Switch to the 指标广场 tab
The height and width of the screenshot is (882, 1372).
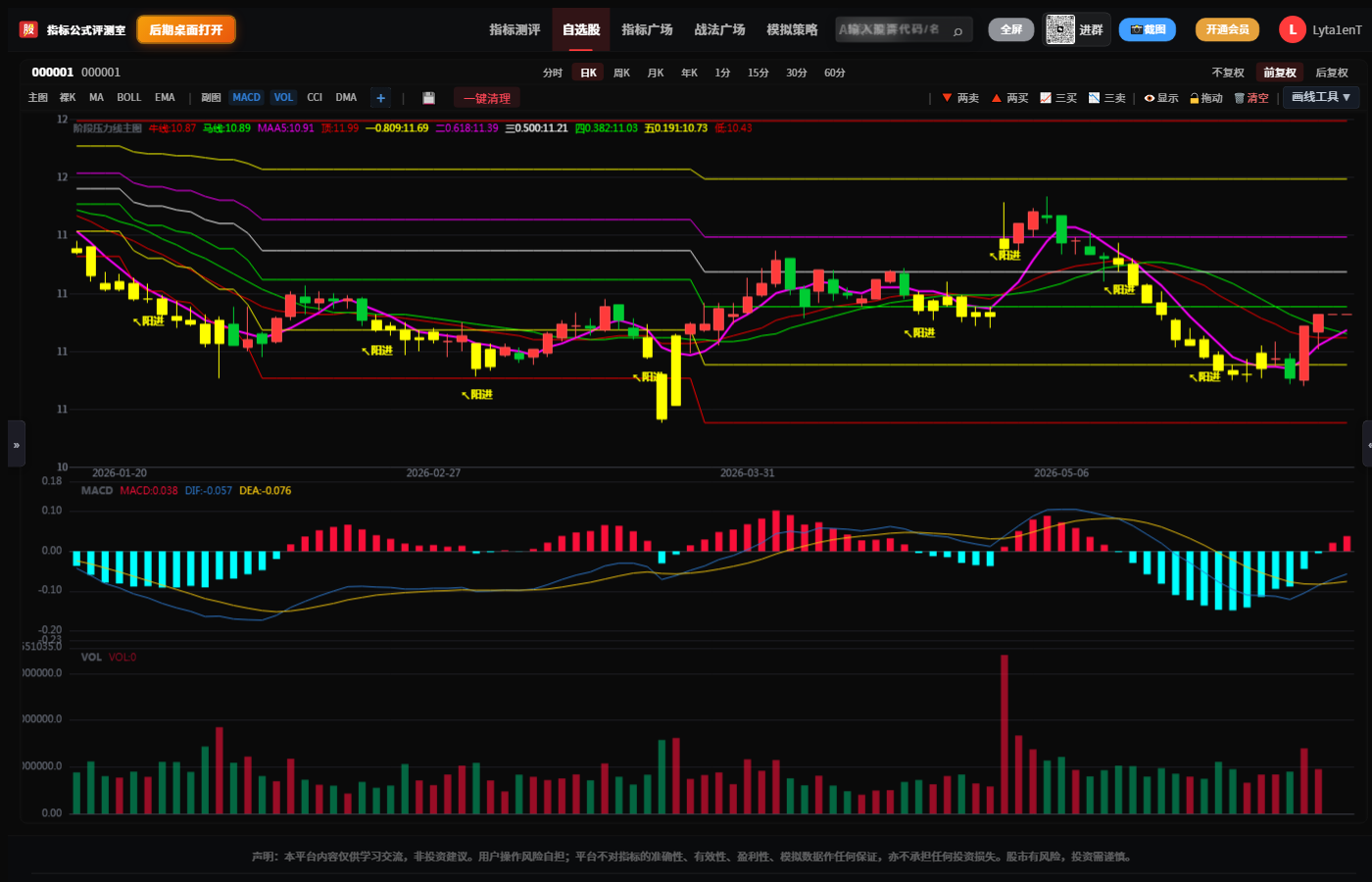[x=647, y=29]
